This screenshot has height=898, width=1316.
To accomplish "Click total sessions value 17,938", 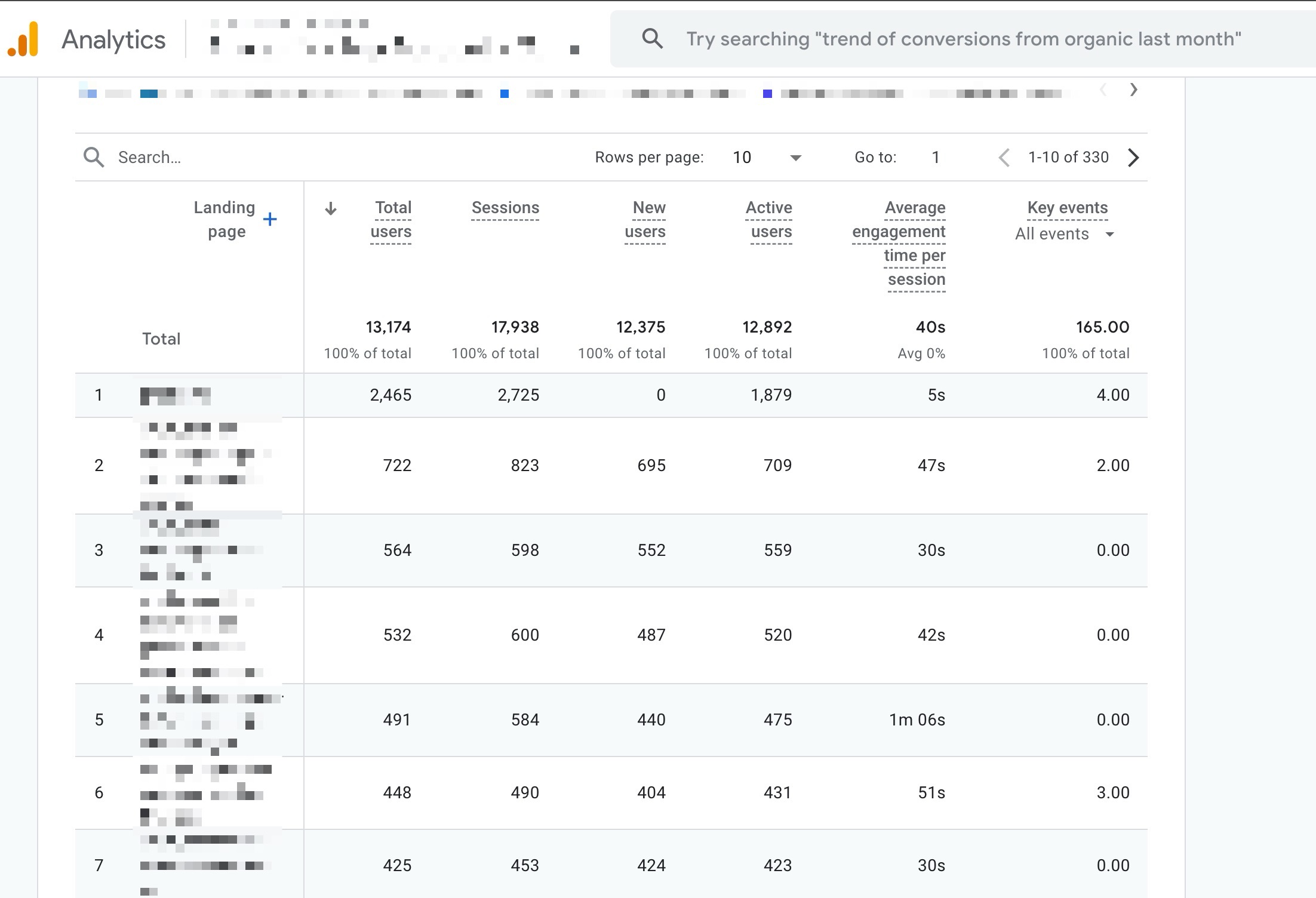I will coord(515,327).
